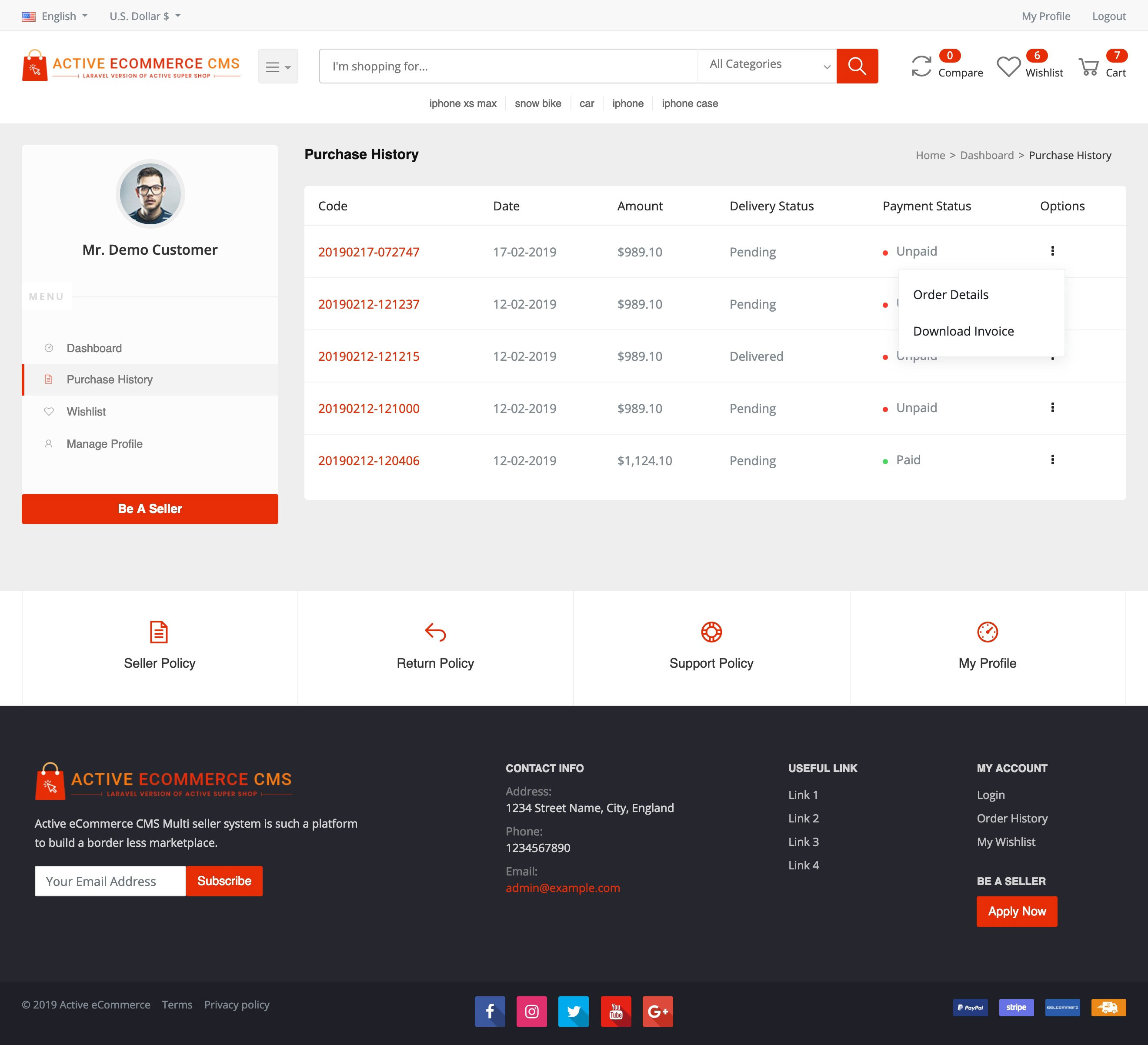Click the 'iphone case' search suggestion

690,103
